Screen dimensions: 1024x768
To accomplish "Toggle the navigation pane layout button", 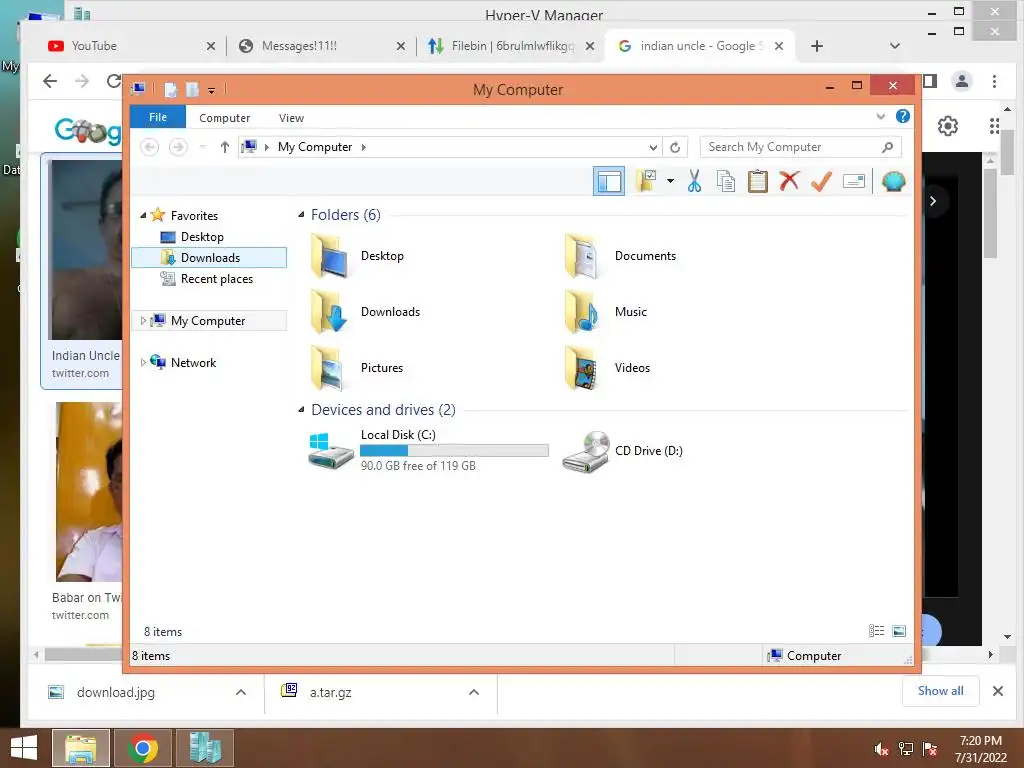I will [x=609, y=182].
